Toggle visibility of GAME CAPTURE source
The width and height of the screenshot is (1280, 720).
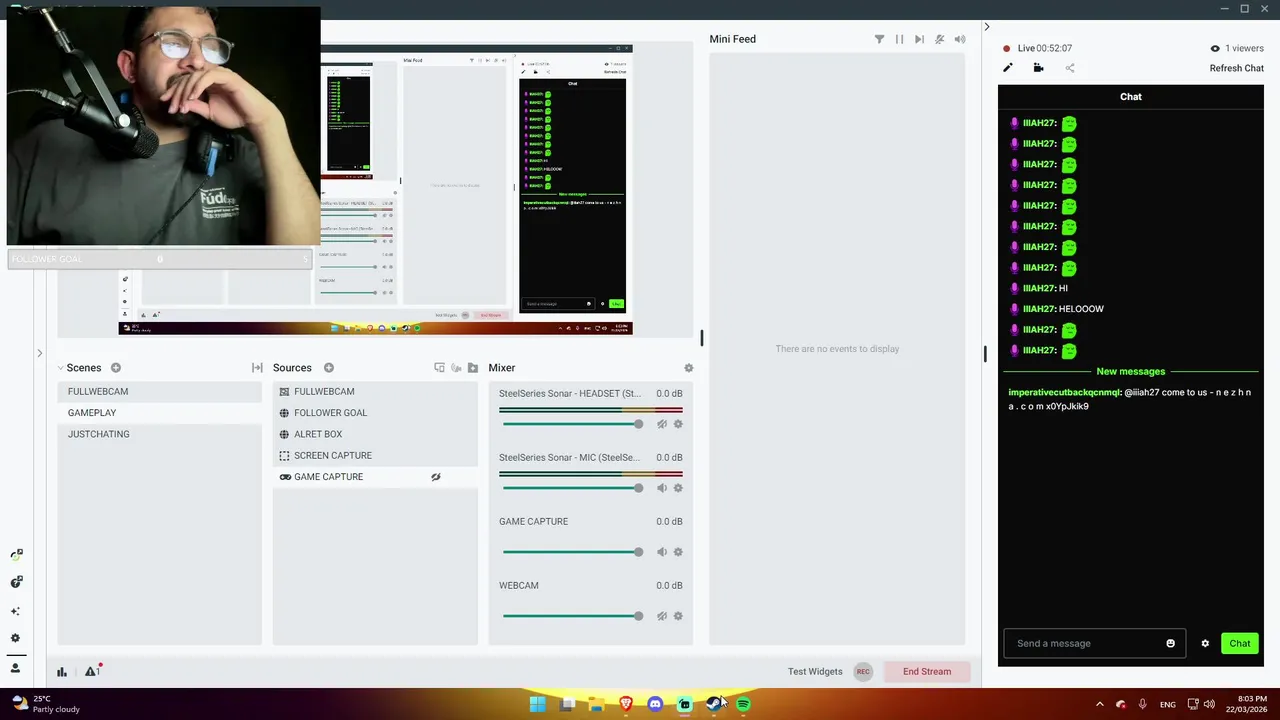coord(436,477)
